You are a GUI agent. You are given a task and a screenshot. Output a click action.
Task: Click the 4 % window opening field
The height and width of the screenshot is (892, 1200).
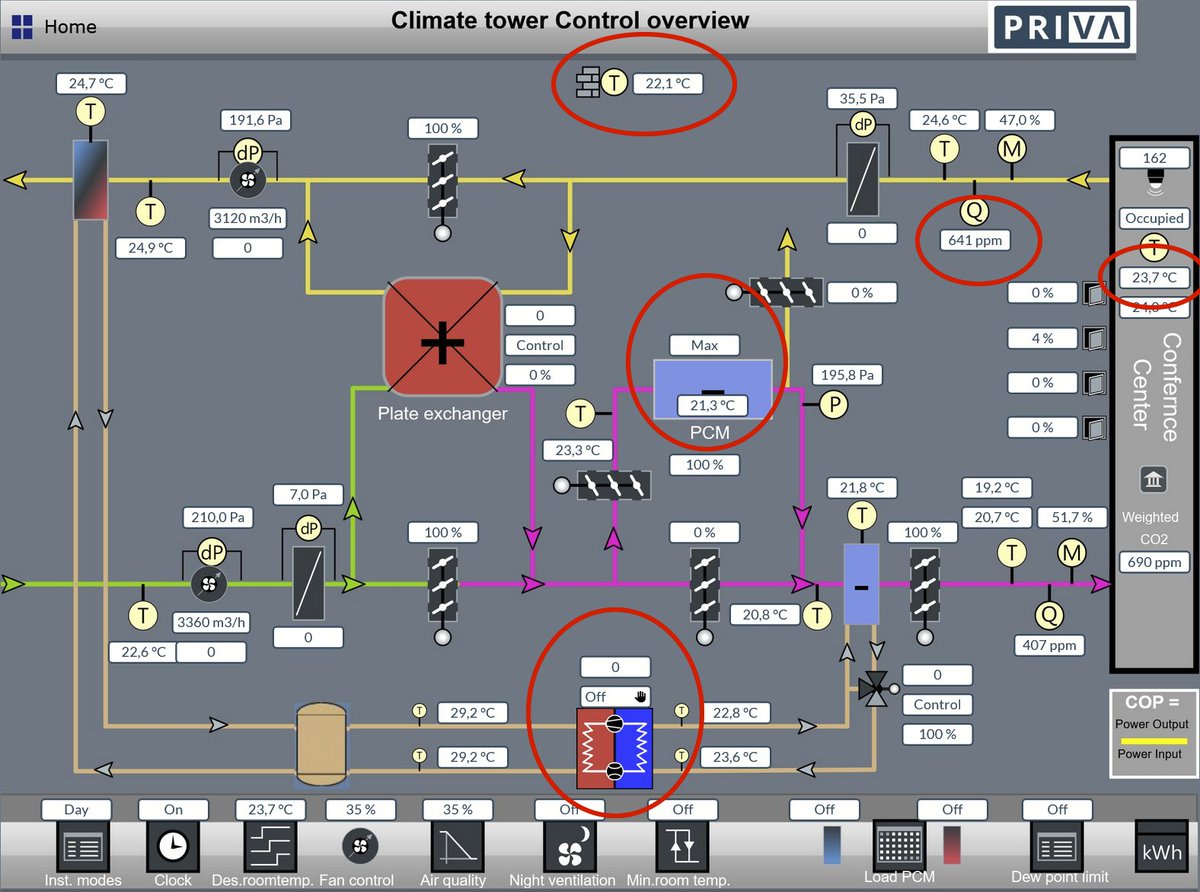coord(1042,338)
